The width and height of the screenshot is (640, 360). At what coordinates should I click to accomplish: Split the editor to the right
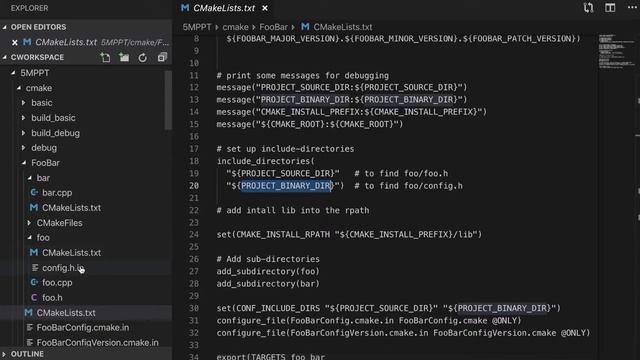(x=610, y=8)
